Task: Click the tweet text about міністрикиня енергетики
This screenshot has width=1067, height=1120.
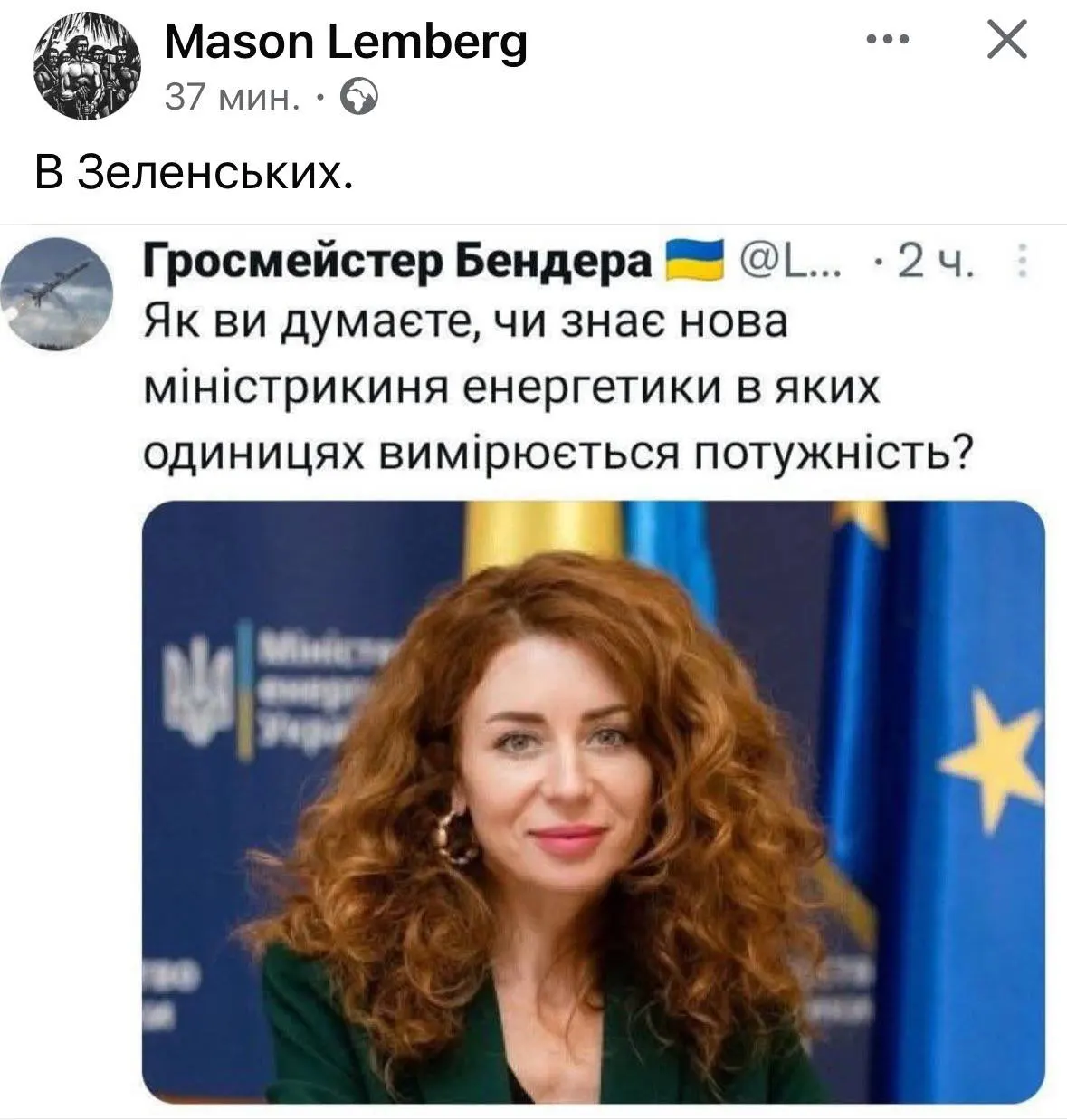Action: click(x=557, y=388)
